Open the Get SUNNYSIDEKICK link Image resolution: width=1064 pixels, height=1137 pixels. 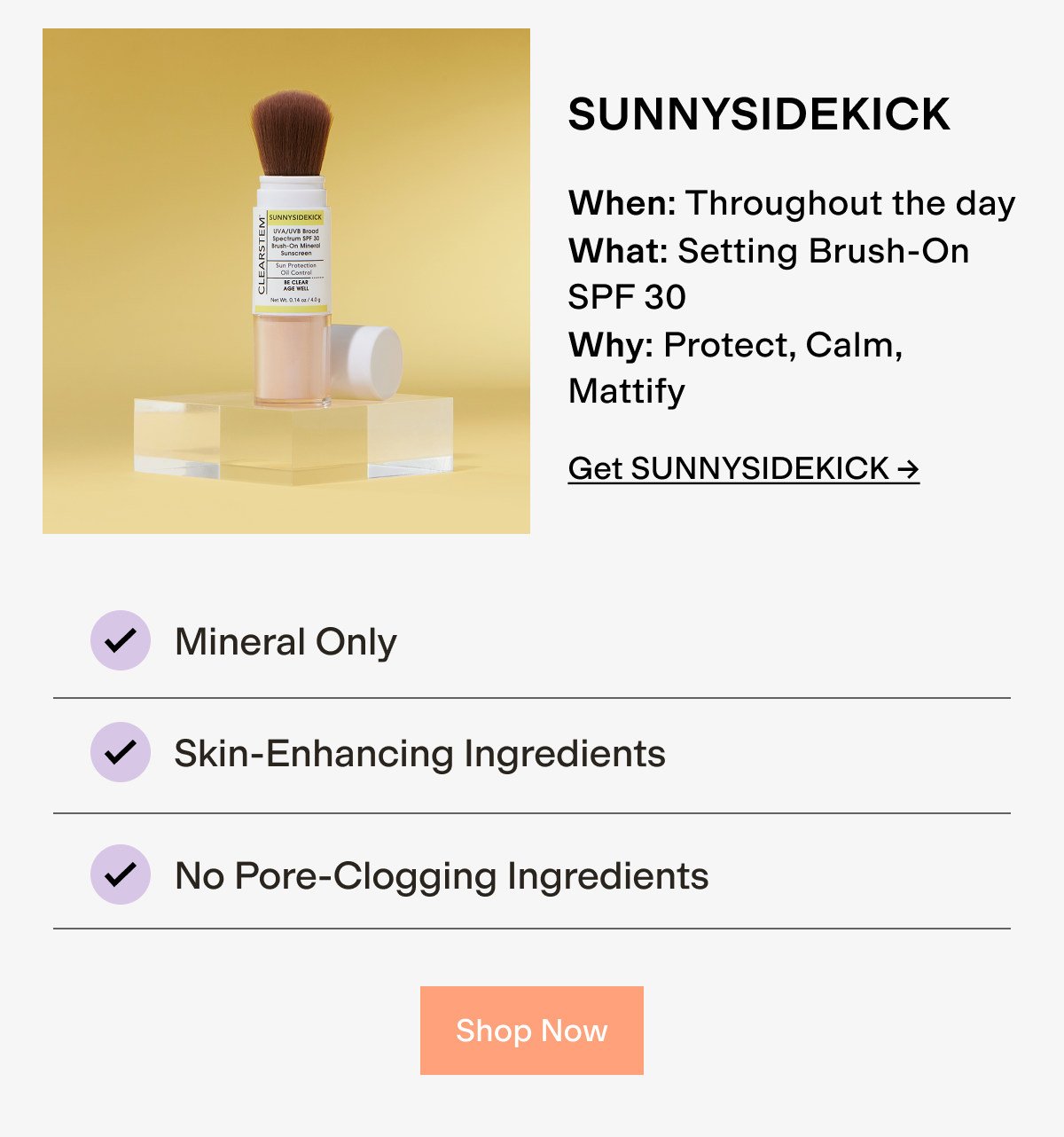pyautogui.click(x=745, y=467)
